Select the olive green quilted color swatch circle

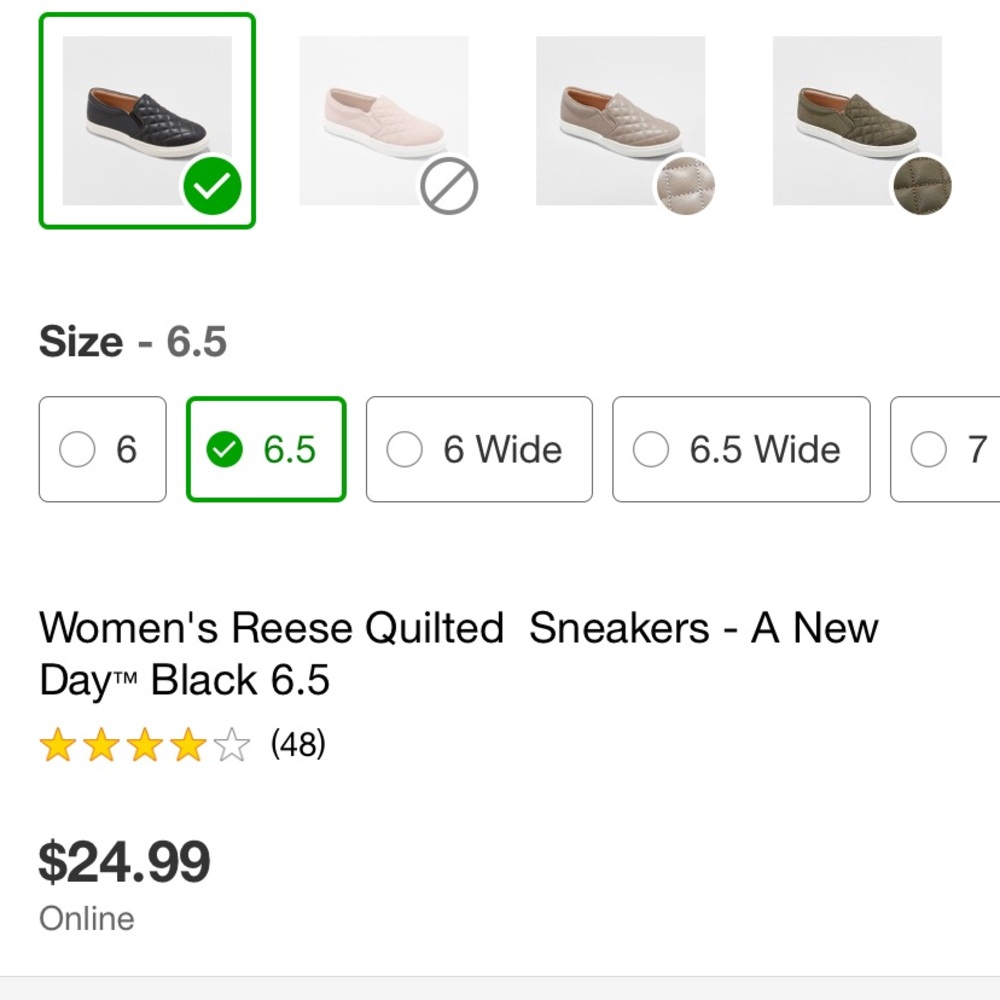(922, 186)
